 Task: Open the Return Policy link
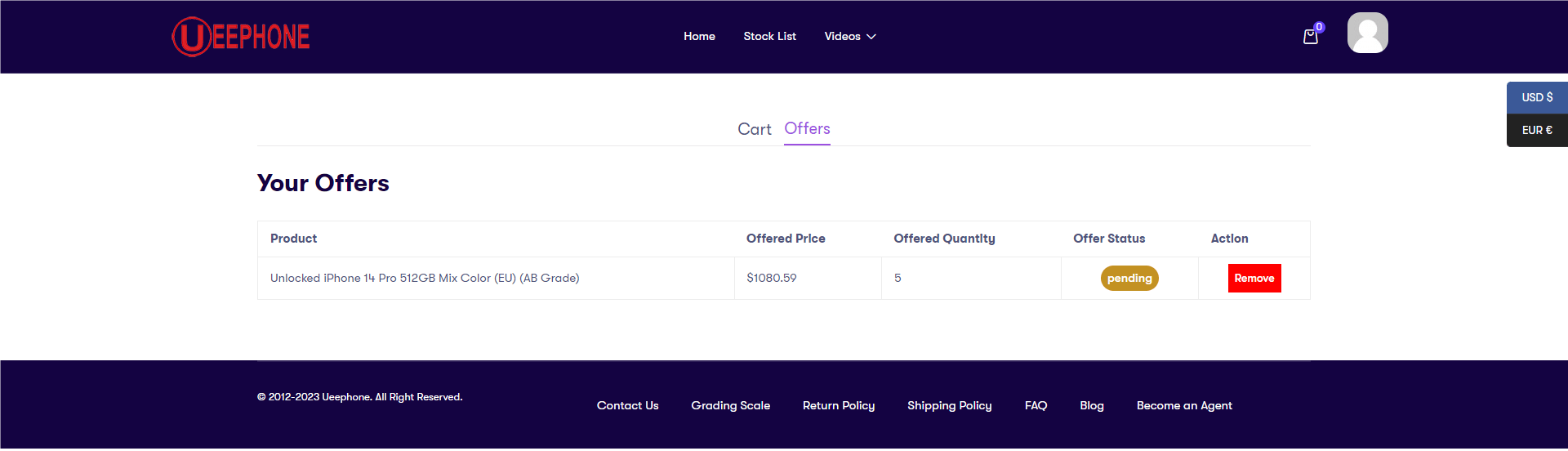[838, 405]
